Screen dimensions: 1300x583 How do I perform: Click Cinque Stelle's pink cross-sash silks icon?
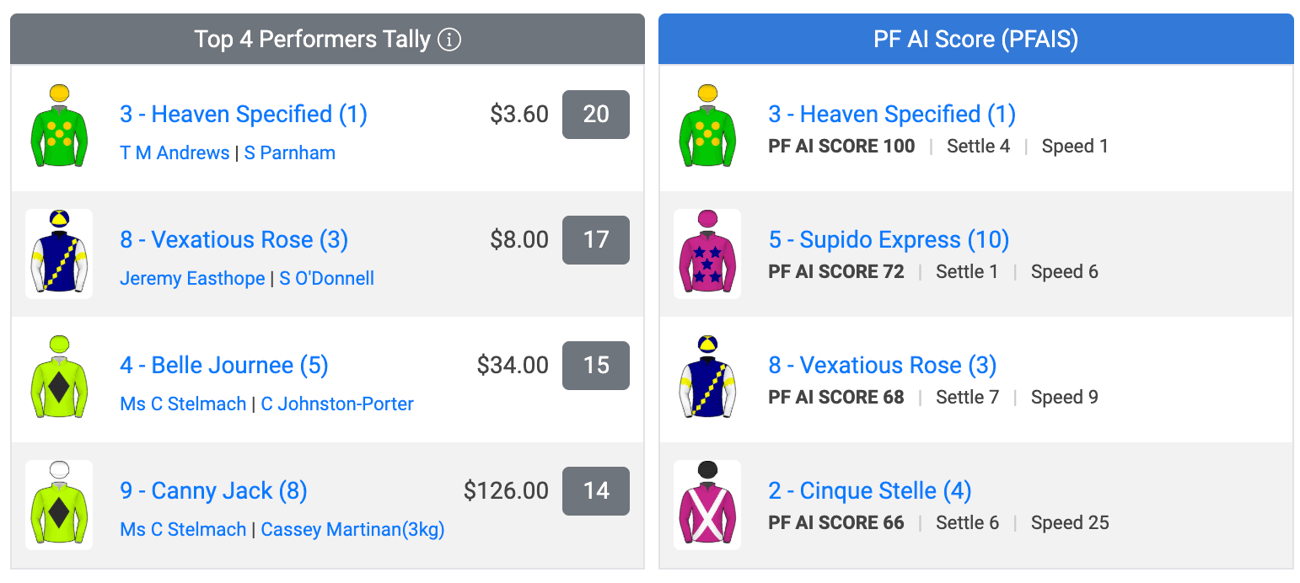pos(707,505)
